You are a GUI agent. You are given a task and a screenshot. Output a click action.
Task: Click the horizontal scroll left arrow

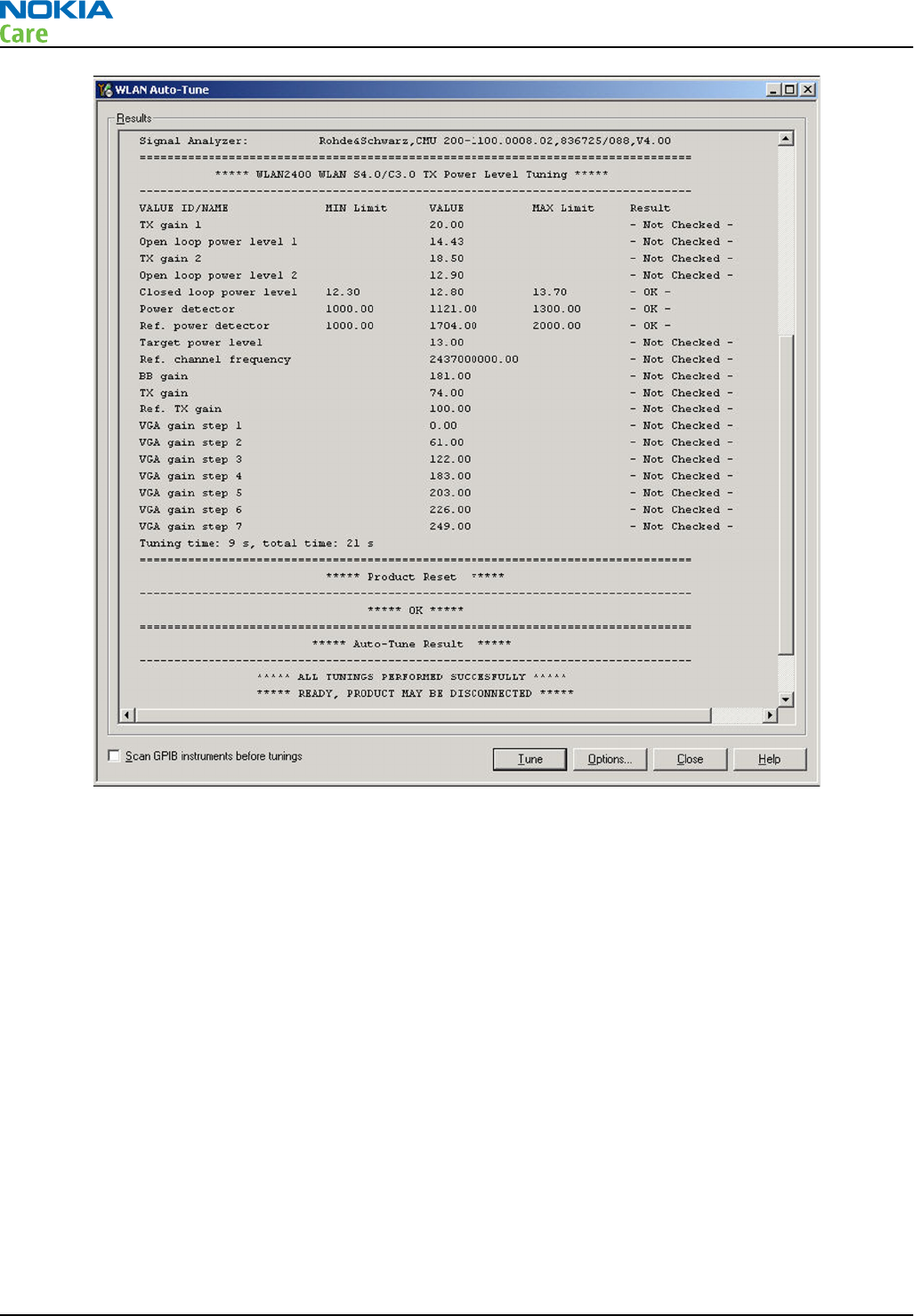[127, 715]
